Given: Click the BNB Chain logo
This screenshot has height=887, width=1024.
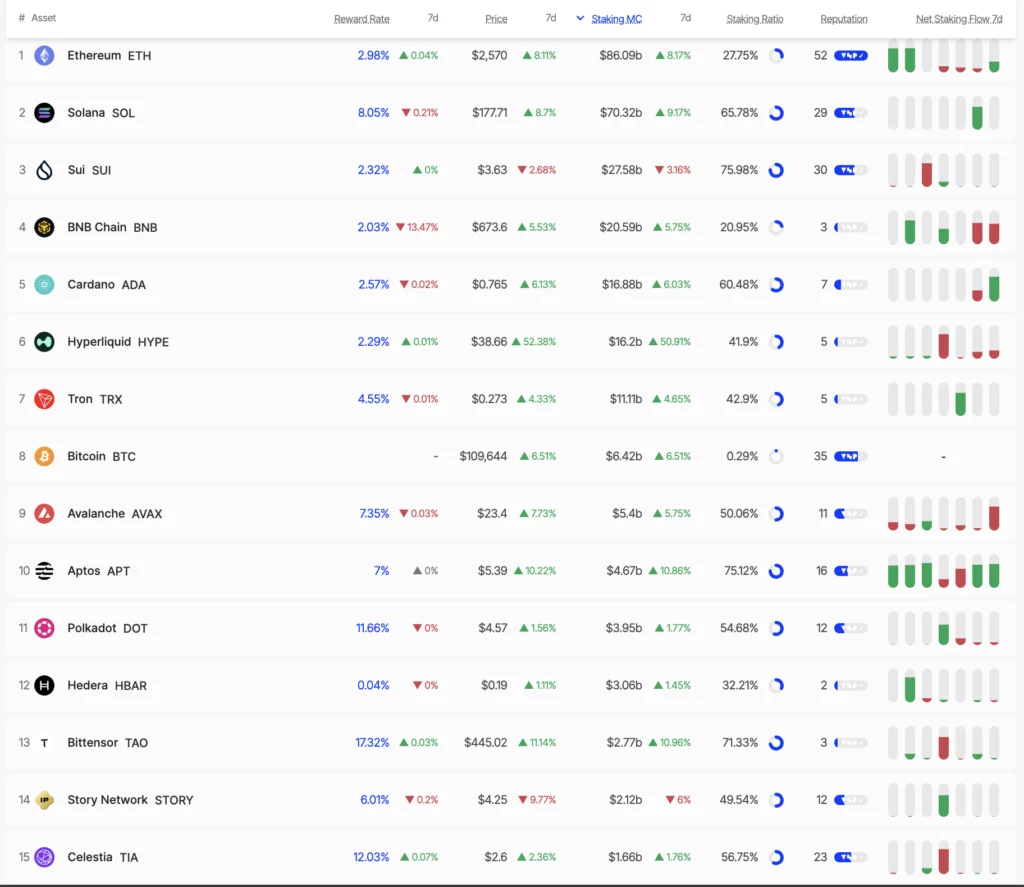Looking at the screenshot, I should pos(44,227).
